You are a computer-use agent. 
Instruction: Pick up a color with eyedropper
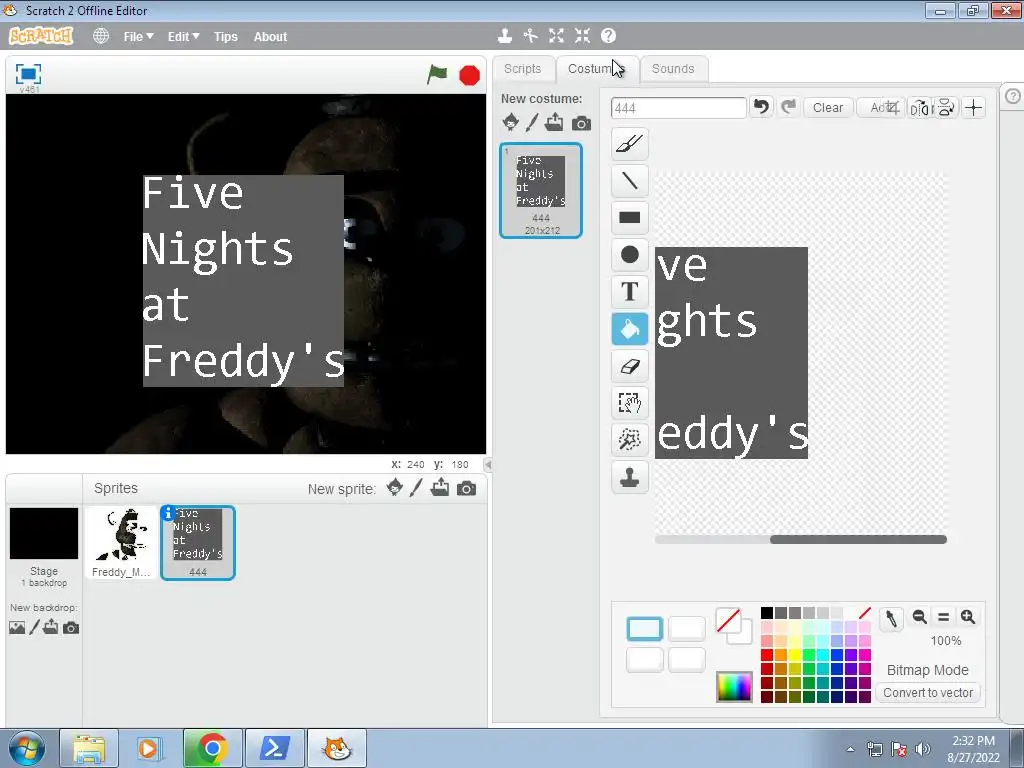coord(891,618)
